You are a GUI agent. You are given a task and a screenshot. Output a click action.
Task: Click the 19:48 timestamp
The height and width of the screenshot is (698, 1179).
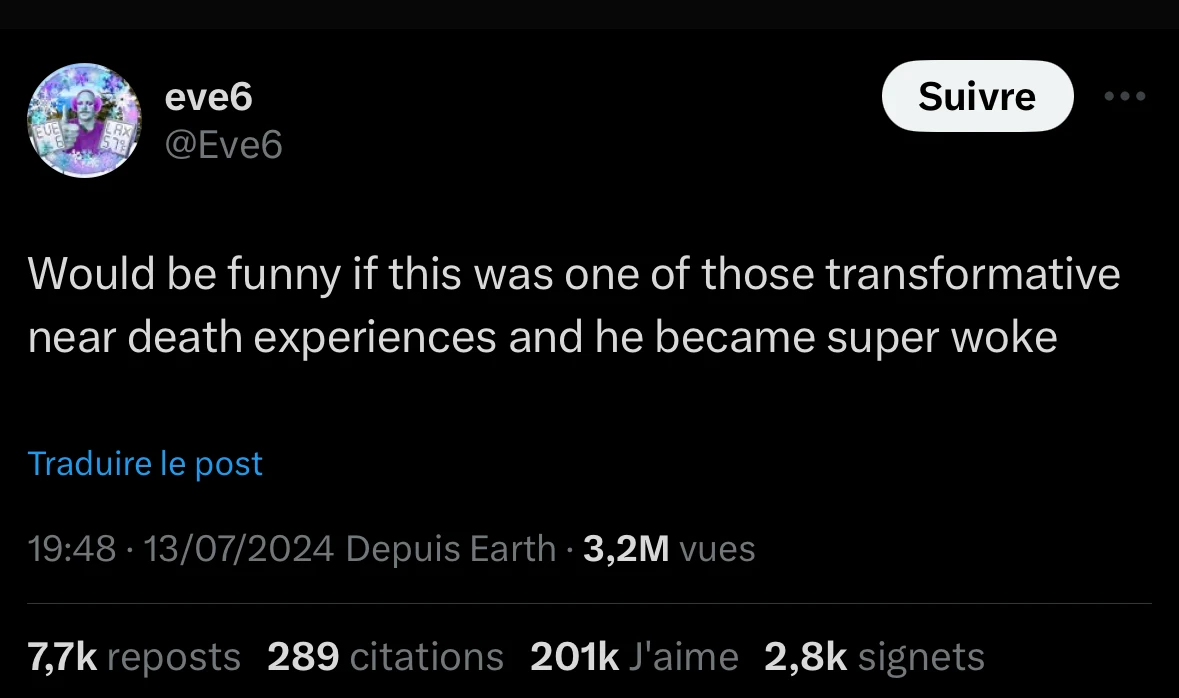(72, 548)
